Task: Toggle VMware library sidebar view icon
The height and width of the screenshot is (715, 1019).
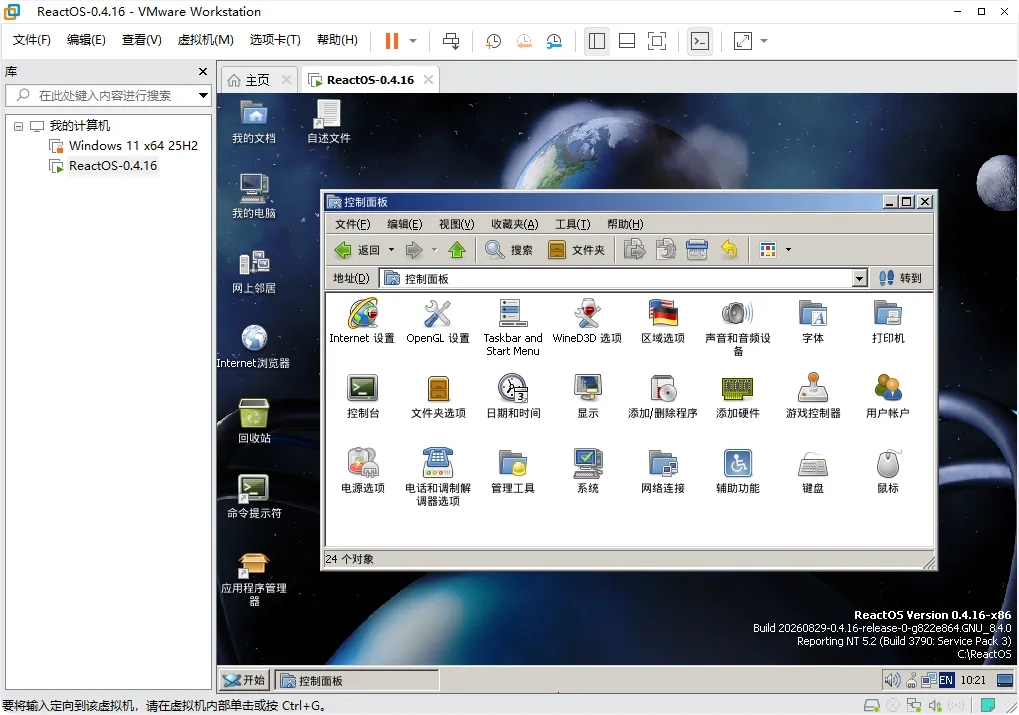Action: point(597,41)
